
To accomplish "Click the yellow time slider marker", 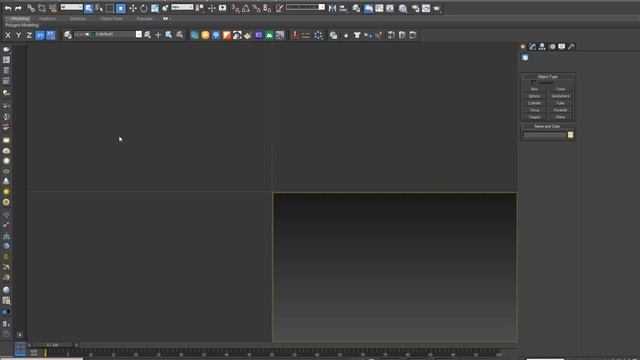I will point(45,352).
